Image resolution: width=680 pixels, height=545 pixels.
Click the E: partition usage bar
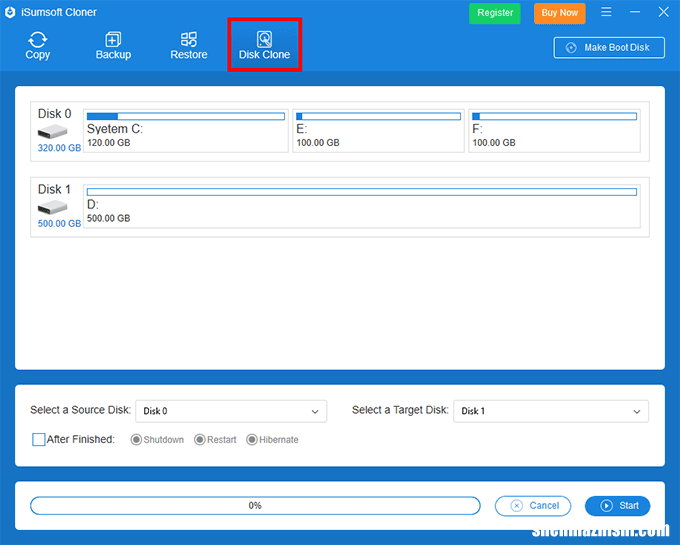coord(378,116)
